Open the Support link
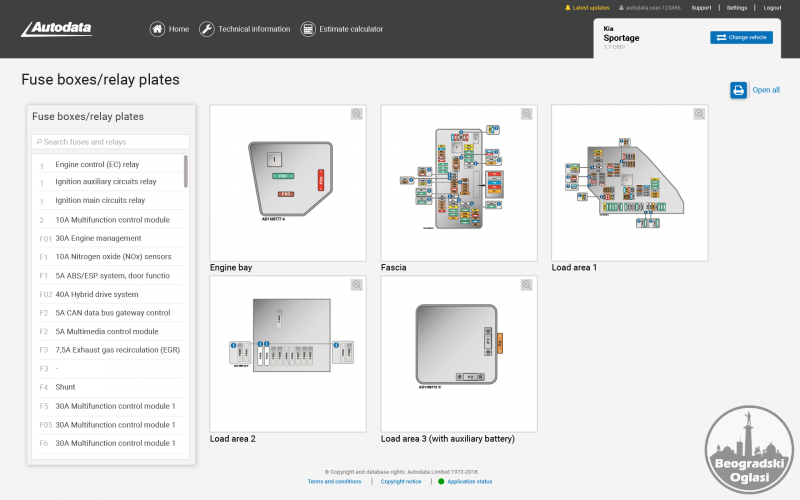Viewport: 800px width, 500px height. [701, 8]
